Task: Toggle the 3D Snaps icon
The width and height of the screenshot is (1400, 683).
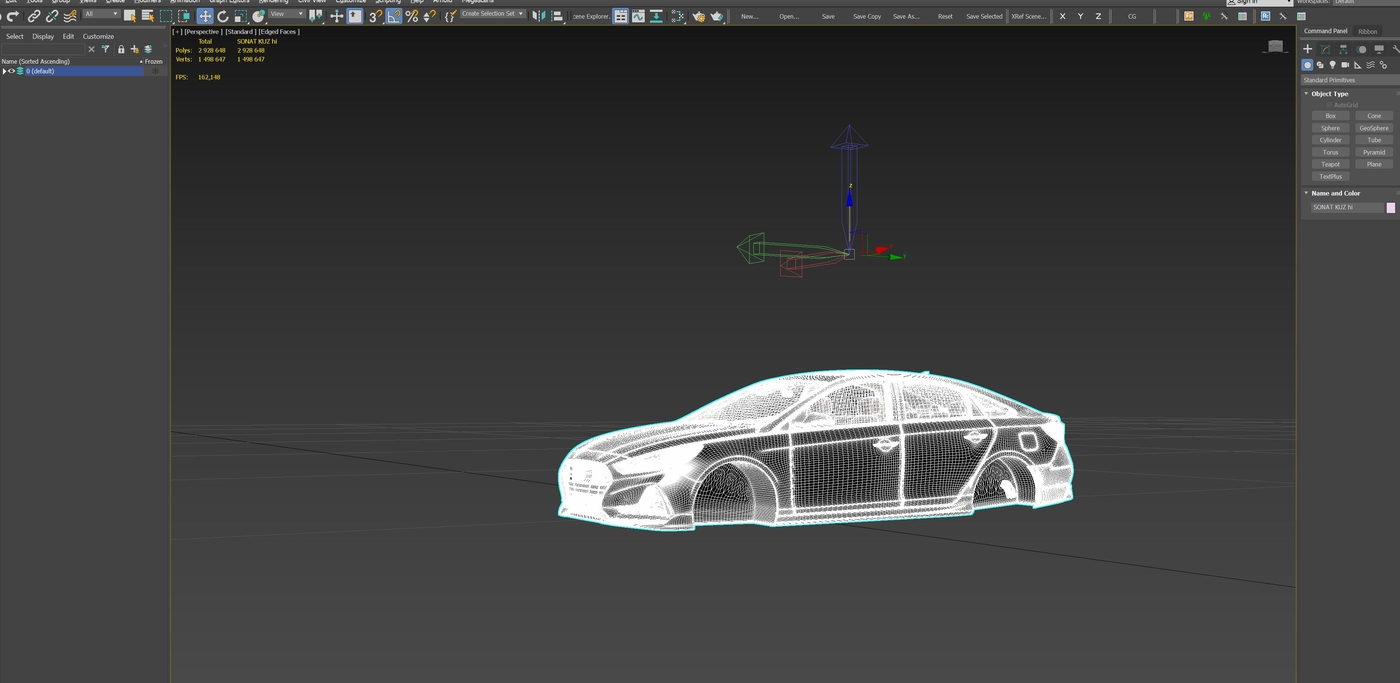Action: click(375, 16)
